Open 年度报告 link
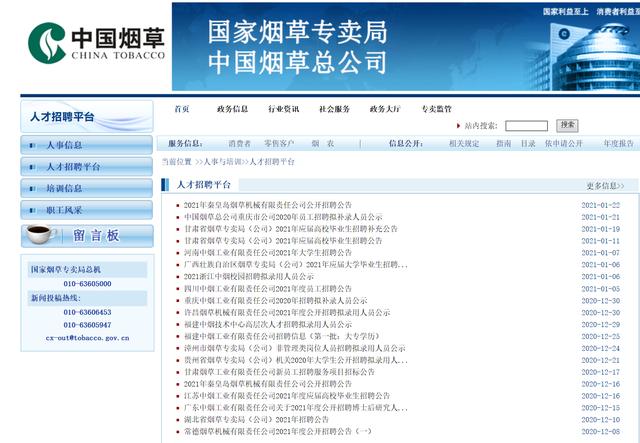 coord(618,143)
